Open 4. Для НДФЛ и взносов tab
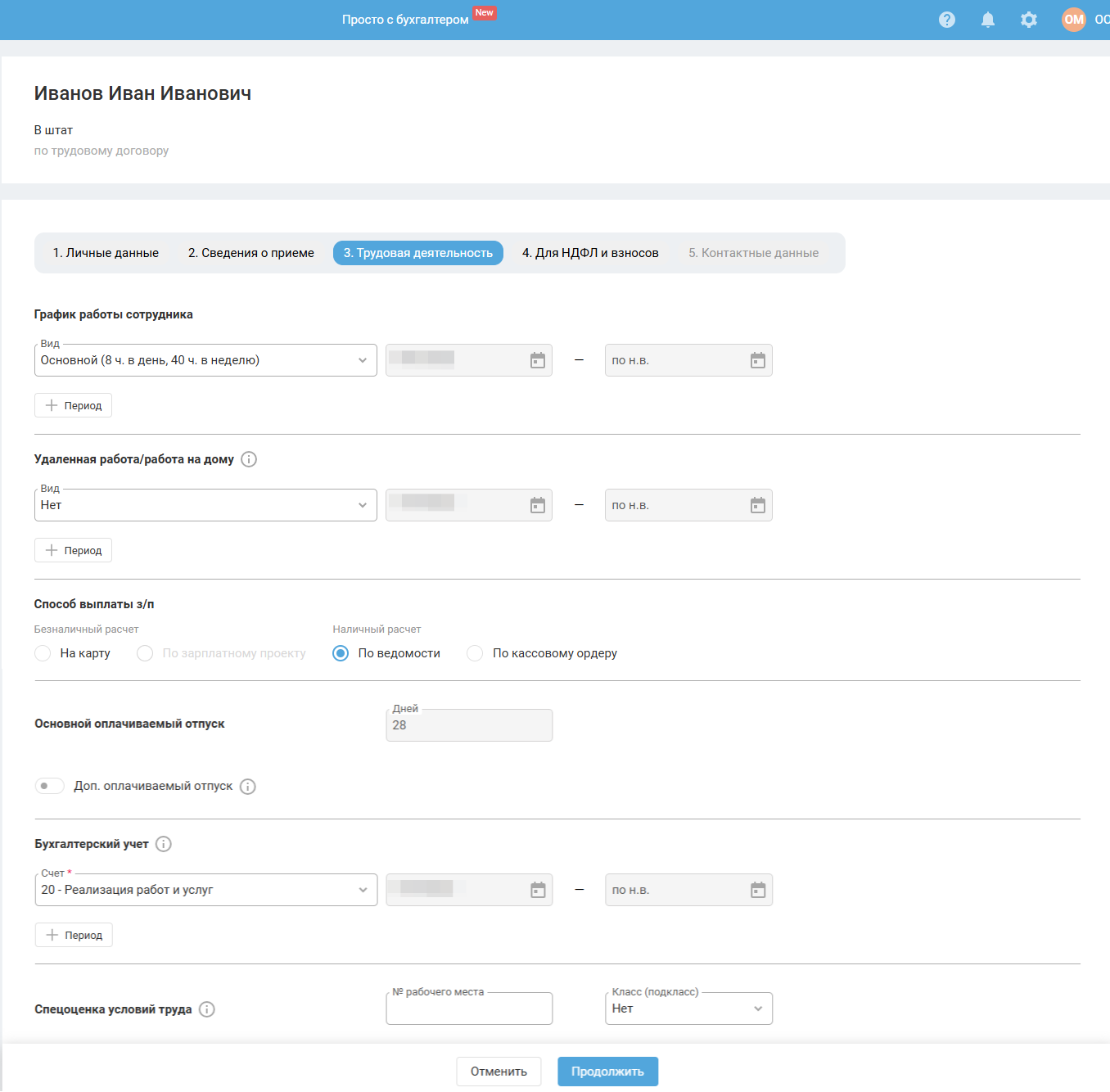Image resolution: width=1110 pixels, height=1092 pixels. [x=590, y=253]
